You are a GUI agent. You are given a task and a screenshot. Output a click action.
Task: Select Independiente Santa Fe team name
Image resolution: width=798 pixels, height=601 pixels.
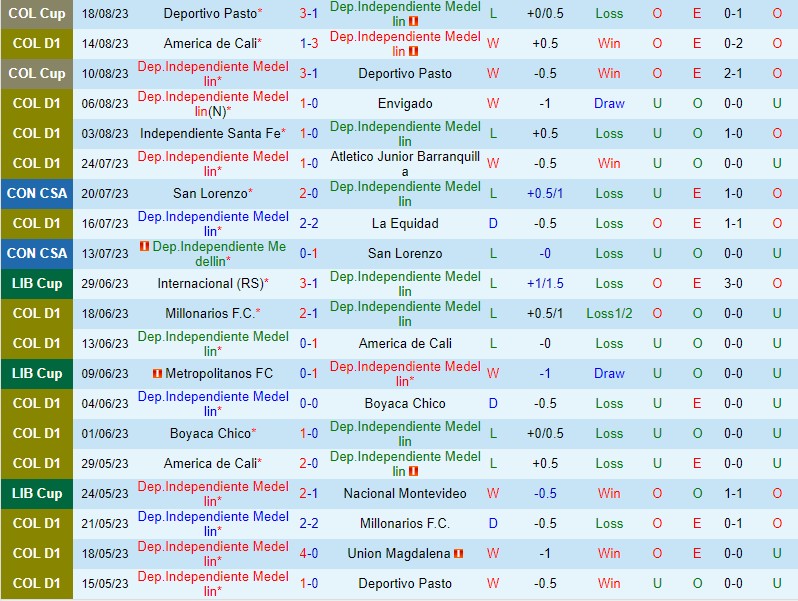[210, 134]
